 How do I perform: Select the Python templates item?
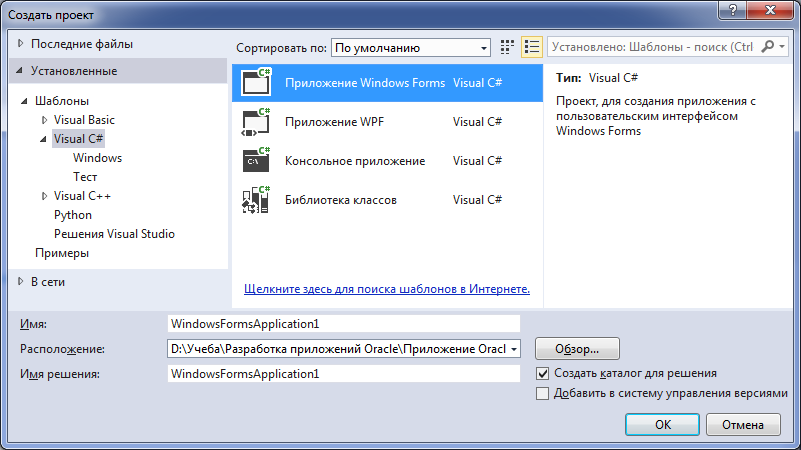pos(73,215)
